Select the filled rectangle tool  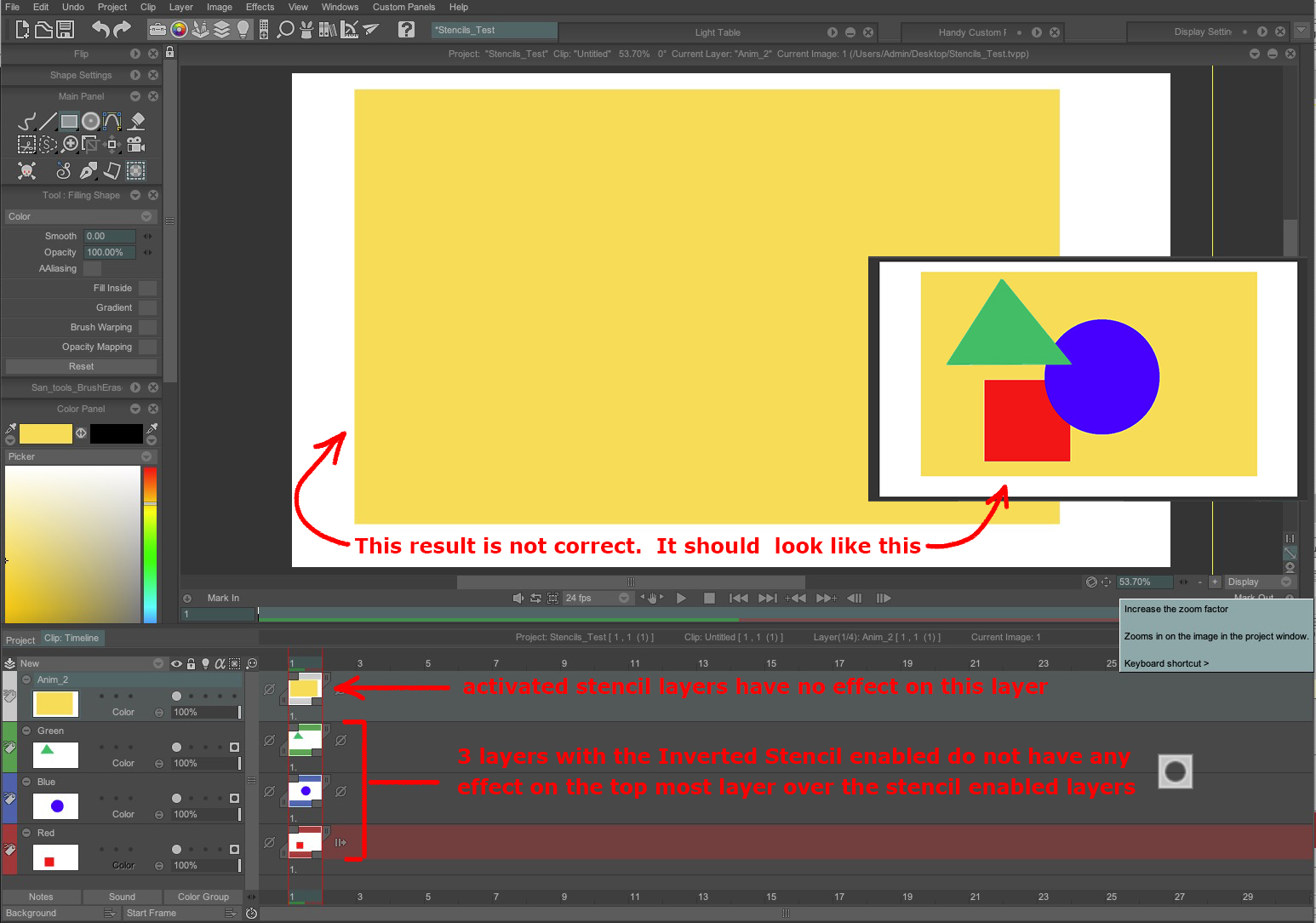pyautogui.click(x=70, y=122)
